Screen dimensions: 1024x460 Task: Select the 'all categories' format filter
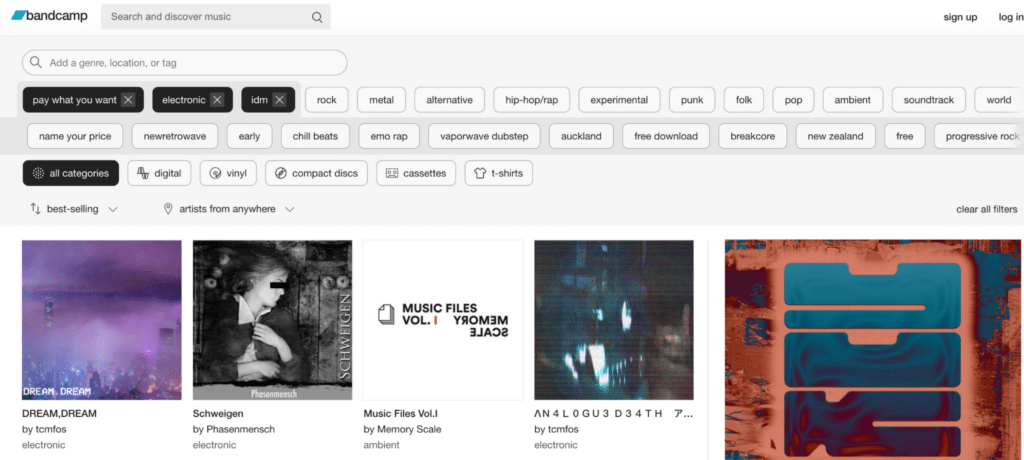(x=71, y=173)
